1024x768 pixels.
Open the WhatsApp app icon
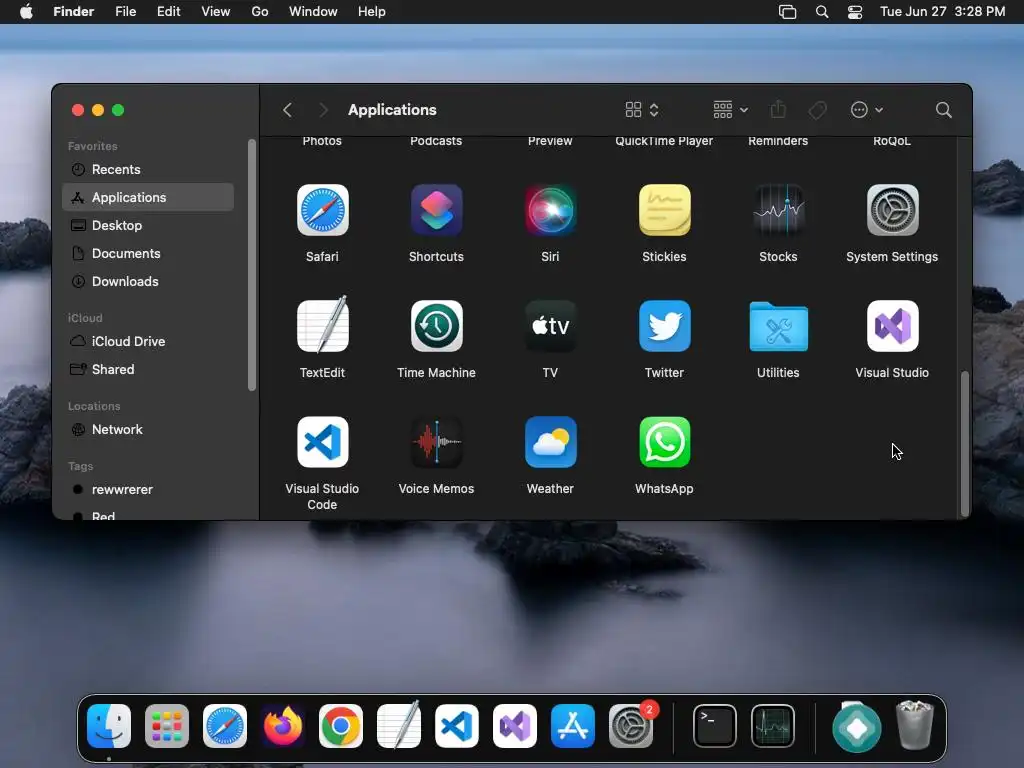coord(664,442)
